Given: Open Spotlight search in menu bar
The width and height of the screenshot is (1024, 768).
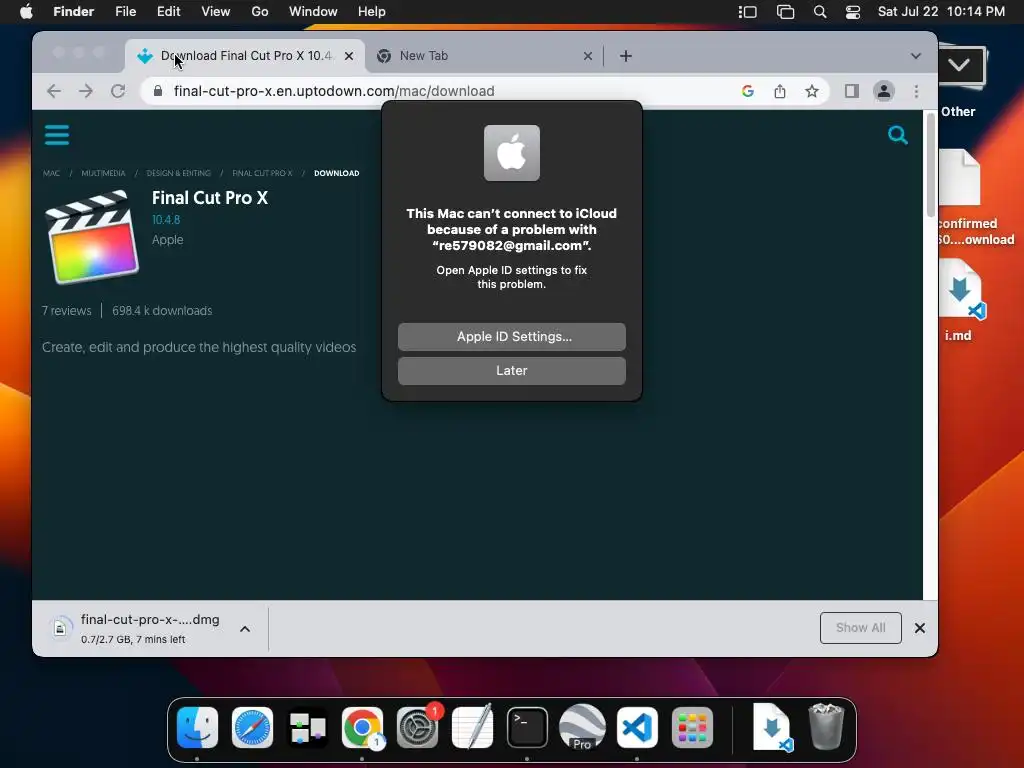Looking at the screenshot, I should (820, 12).
